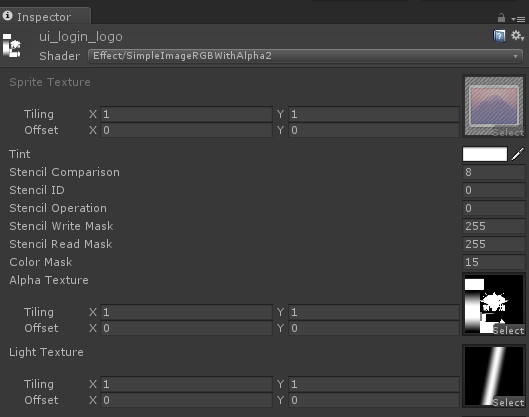Toggle the Inspector lock icon
The image size is (529, 417).
pos(501,18)
